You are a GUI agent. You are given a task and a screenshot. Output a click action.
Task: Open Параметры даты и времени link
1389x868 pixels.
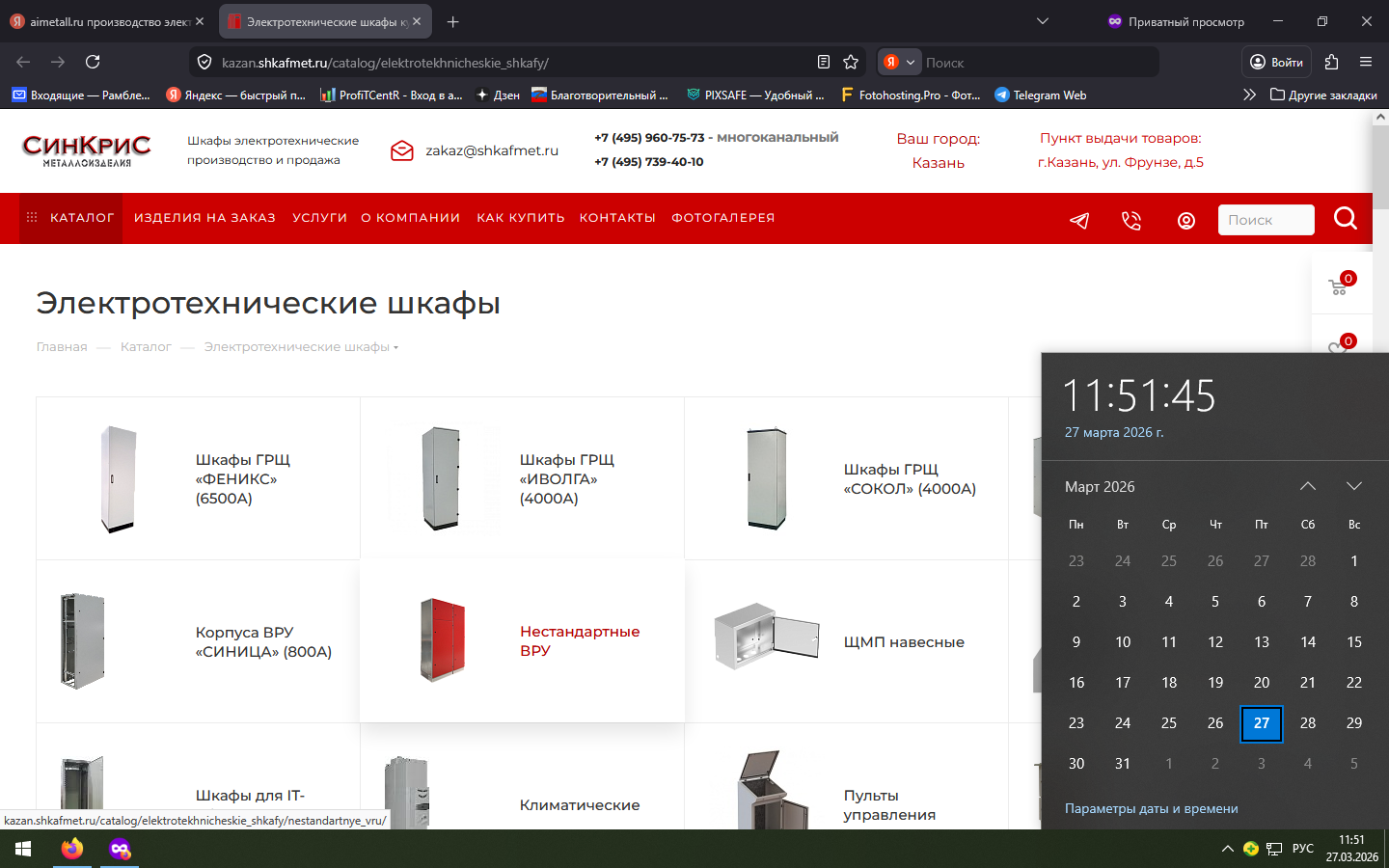pos(1152,809)
